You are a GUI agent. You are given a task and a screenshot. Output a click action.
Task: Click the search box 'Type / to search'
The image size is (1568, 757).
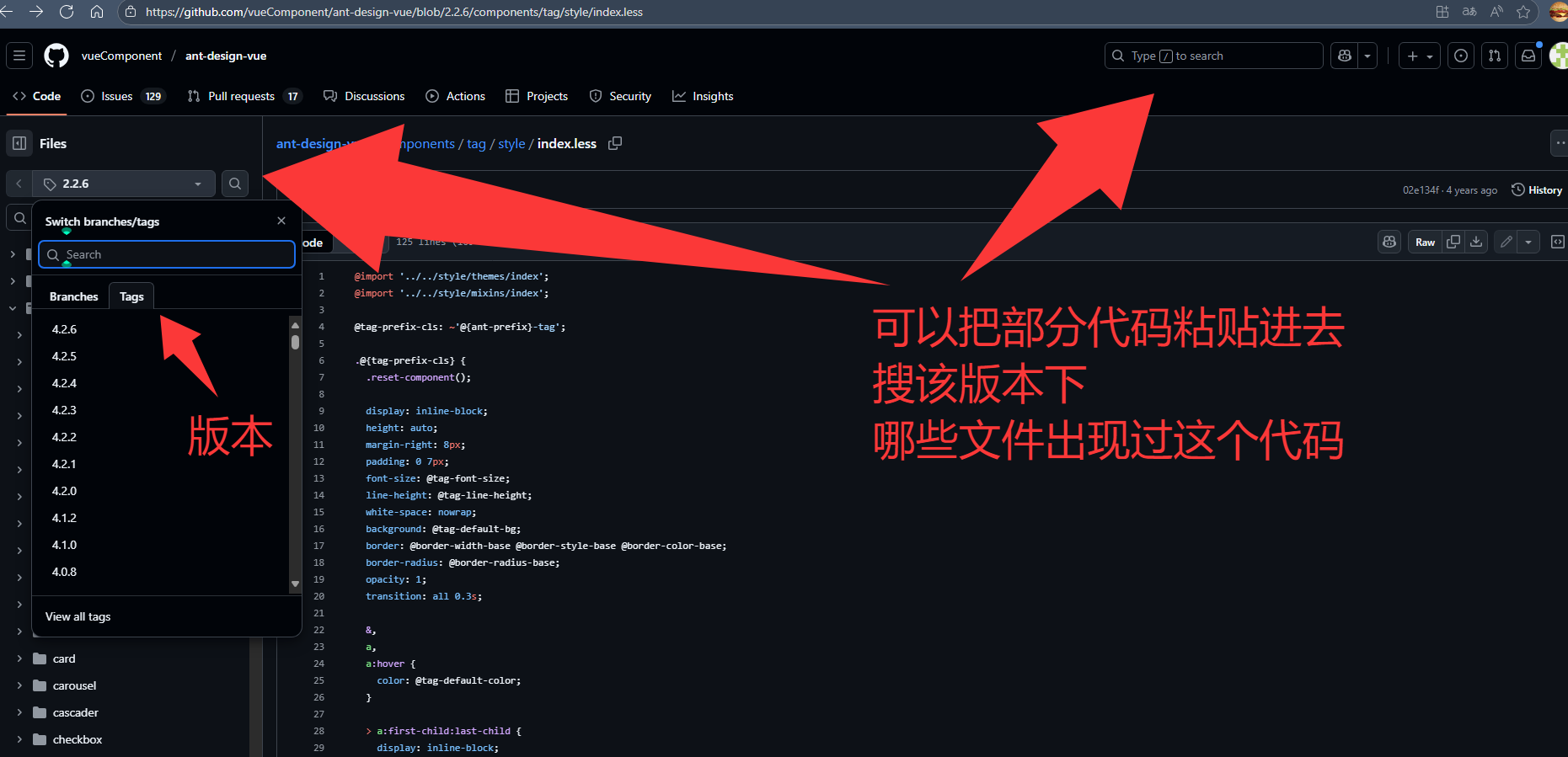pyautogui.click(x=1213, y=56)
